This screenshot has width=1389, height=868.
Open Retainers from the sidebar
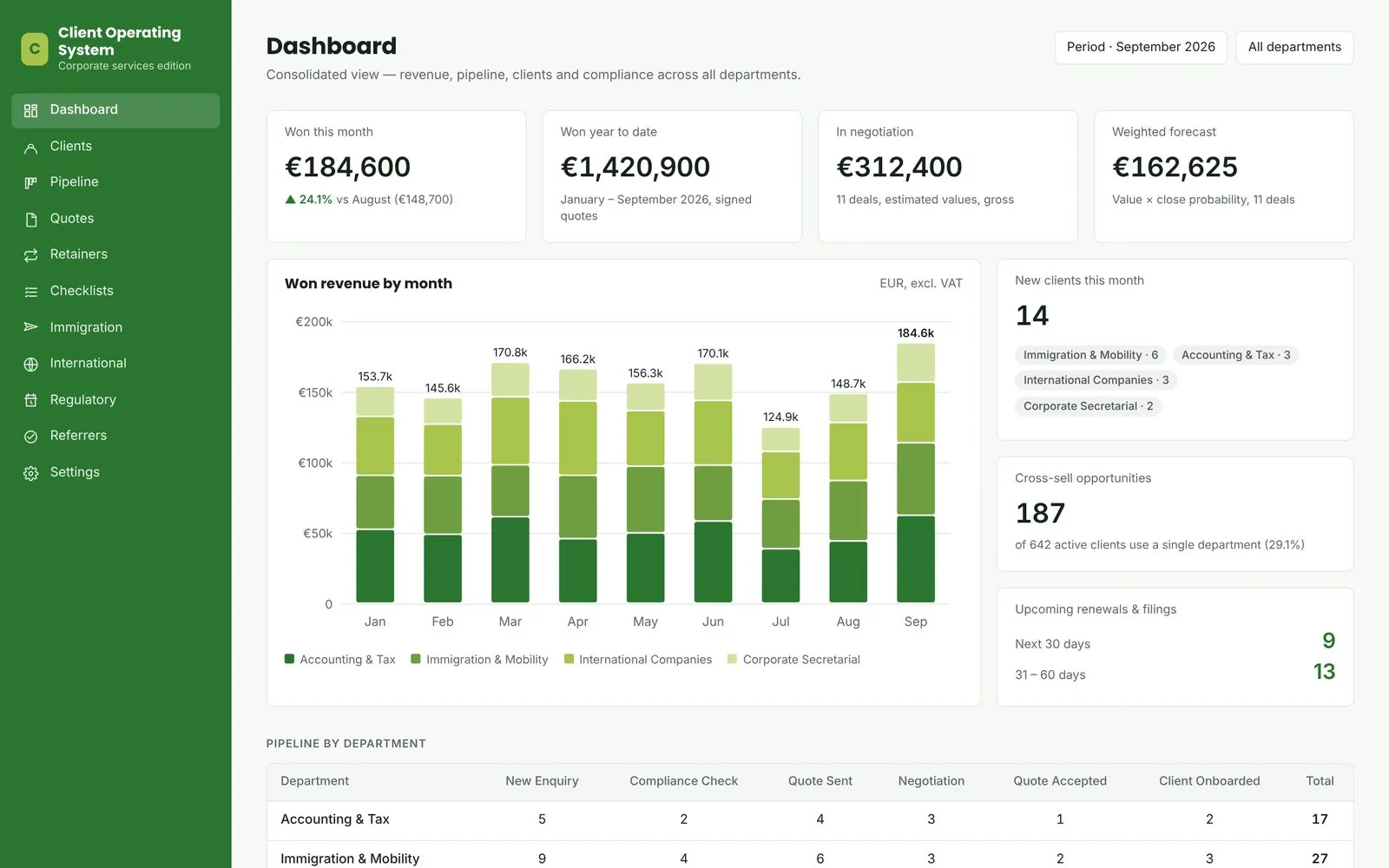115,254
